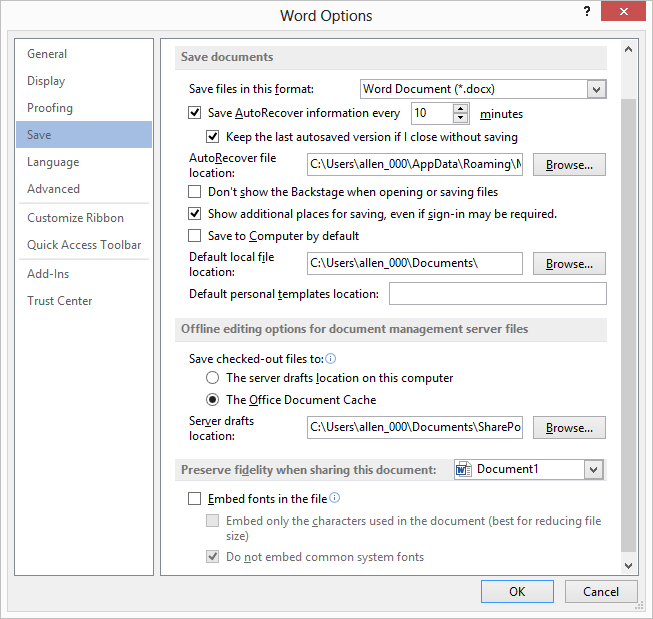
Task: Browse for Default local file location
Action: coord(569,264)
